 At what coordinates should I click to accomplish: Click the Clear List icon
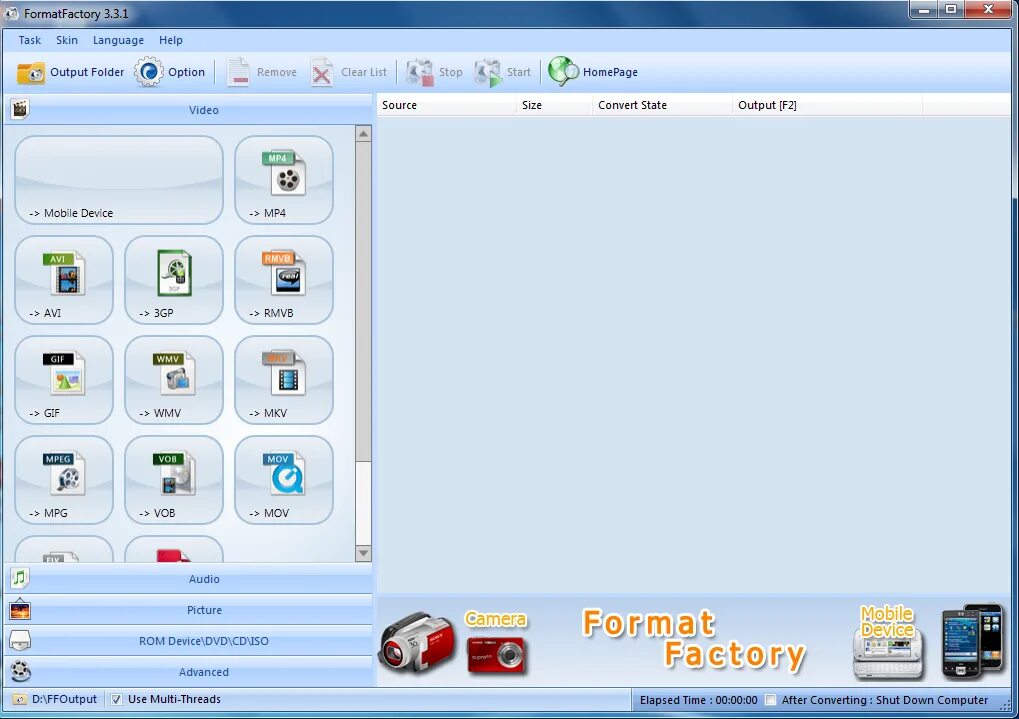pyautogui.click(x=322, y=72)
